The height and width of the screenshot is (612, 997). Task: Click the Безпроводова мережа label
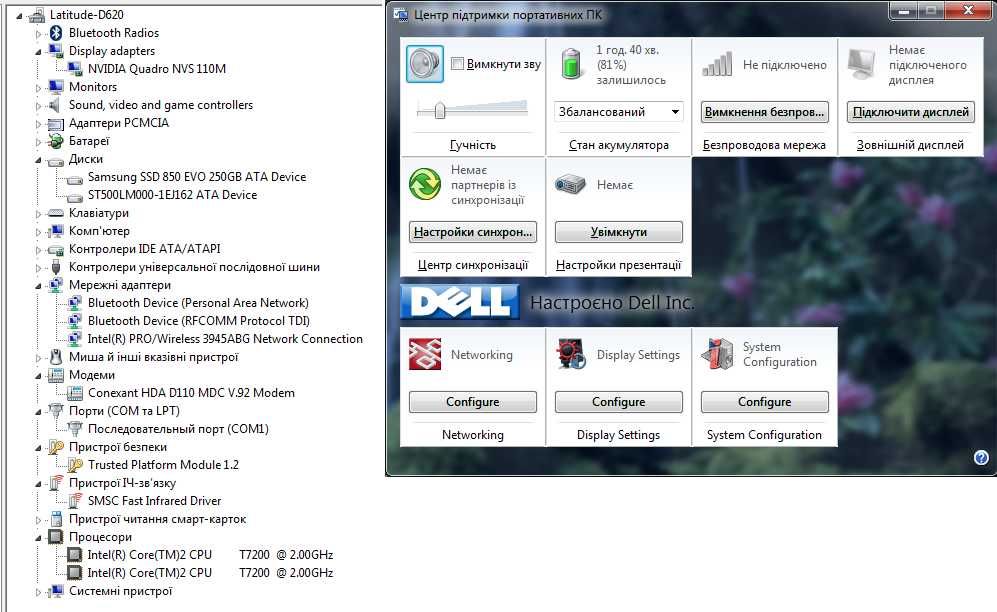tap(764, 145)
